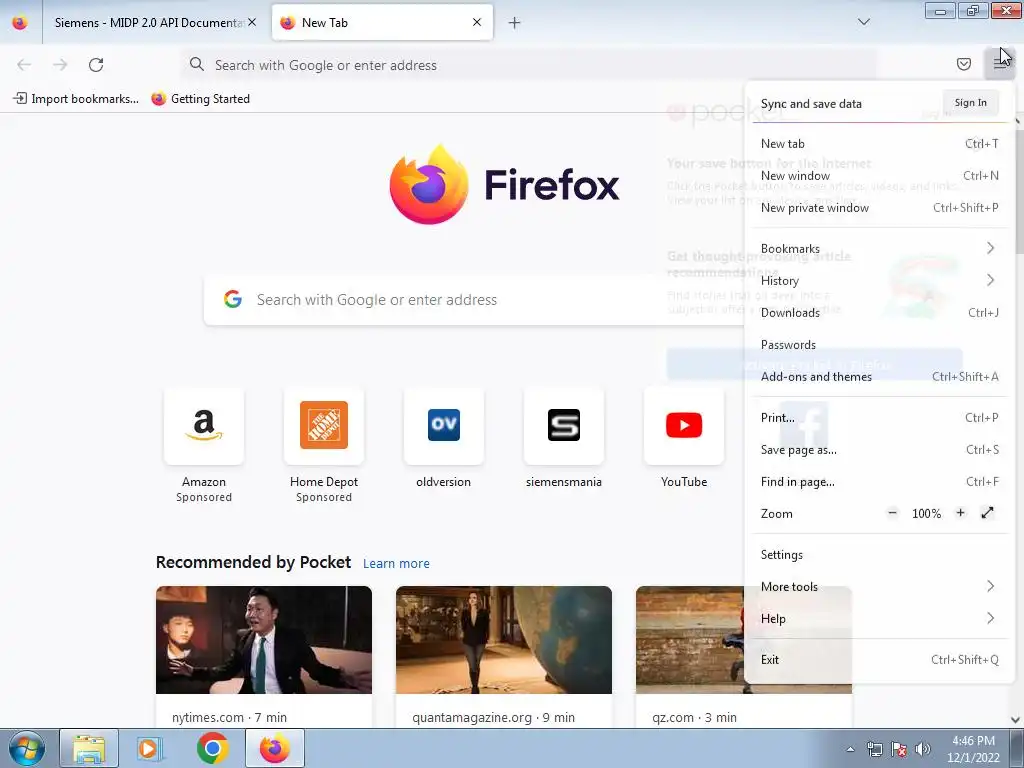Expand the Help submenu
1024x768 pixels.
[x=879, y=618]
